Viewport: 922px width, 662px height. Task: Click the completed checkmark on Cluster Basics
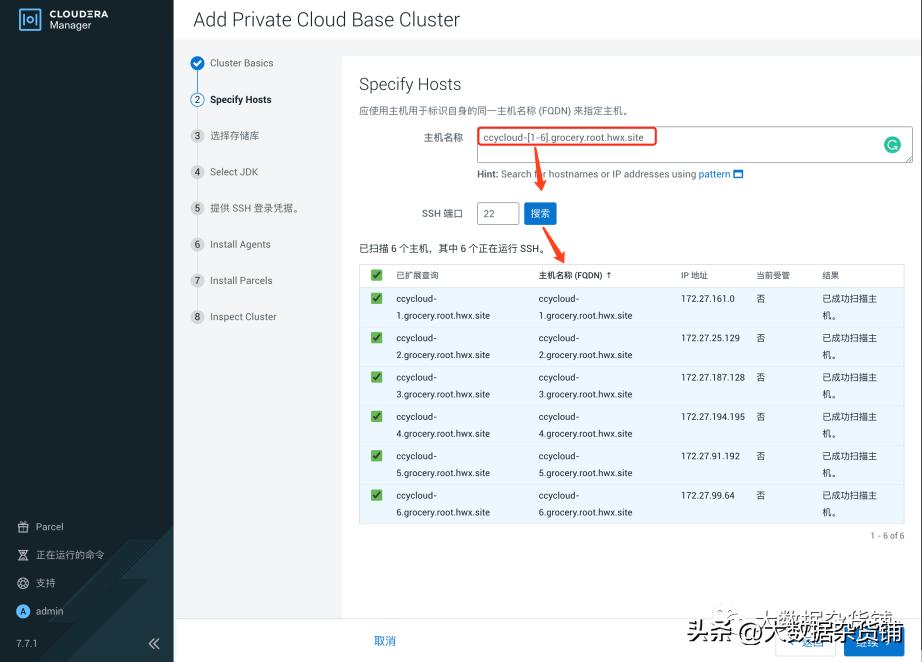197,62
